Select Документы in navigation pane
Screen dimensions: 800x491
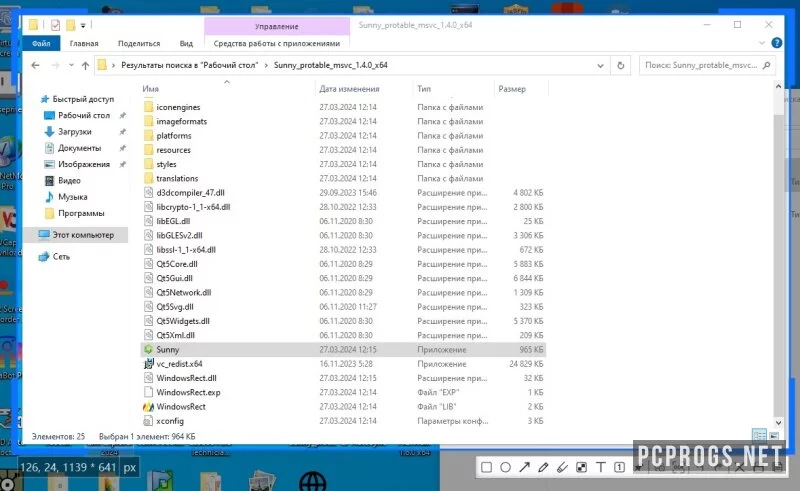(x=80, y=148)
